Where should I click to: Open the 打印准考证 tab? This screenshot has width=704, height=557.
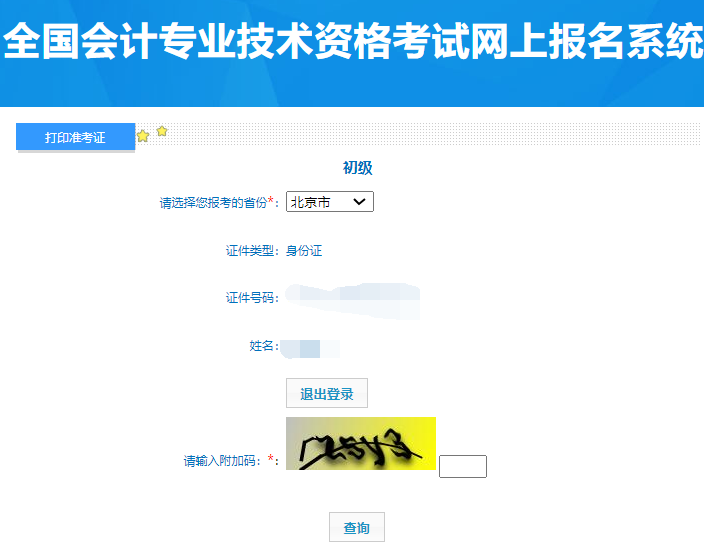click(x=75, y=137)
